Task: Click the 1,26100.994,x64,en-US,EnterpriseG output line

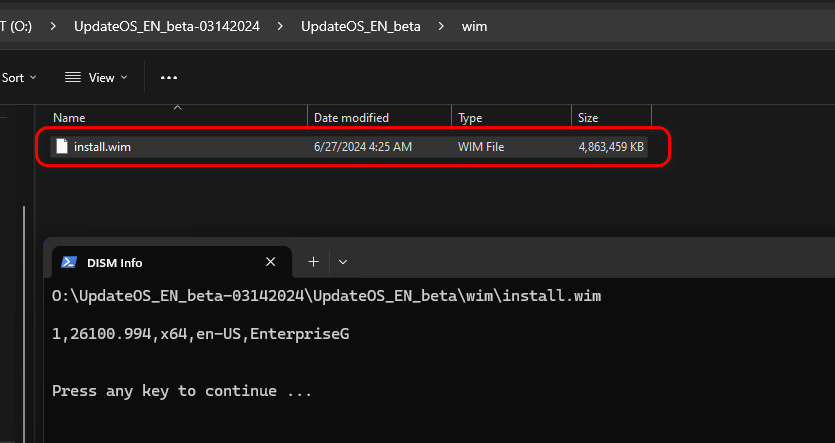Action: coord(201,334)
